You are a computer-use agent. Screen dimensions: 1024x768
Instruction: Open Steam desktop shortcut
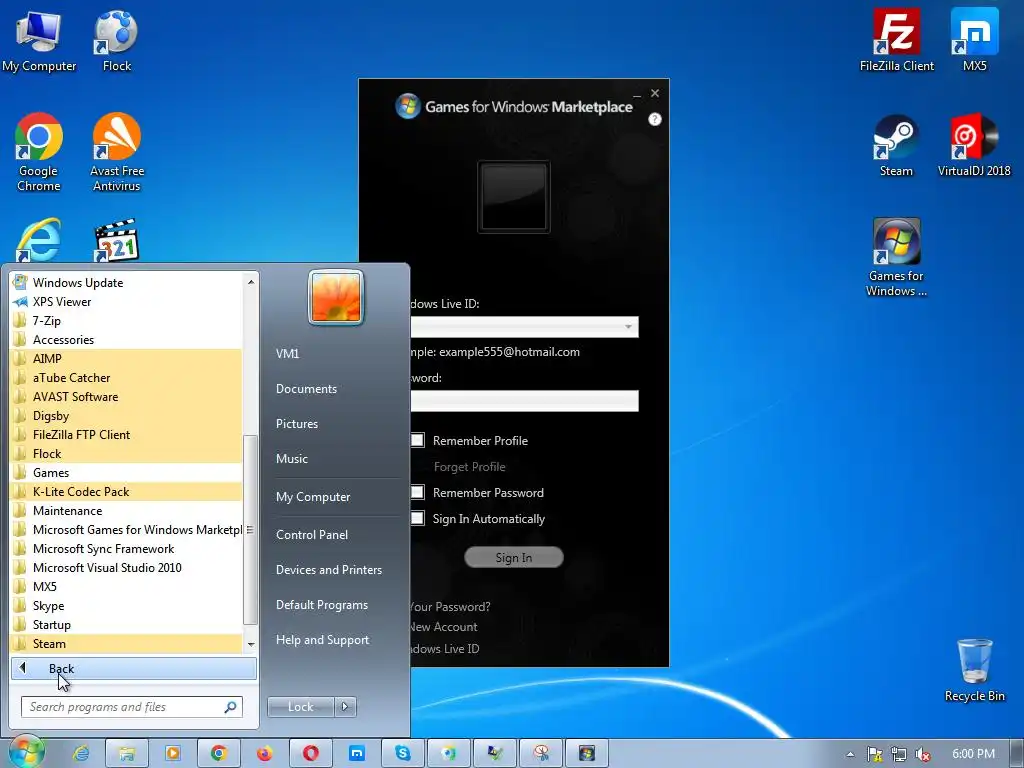896,146
